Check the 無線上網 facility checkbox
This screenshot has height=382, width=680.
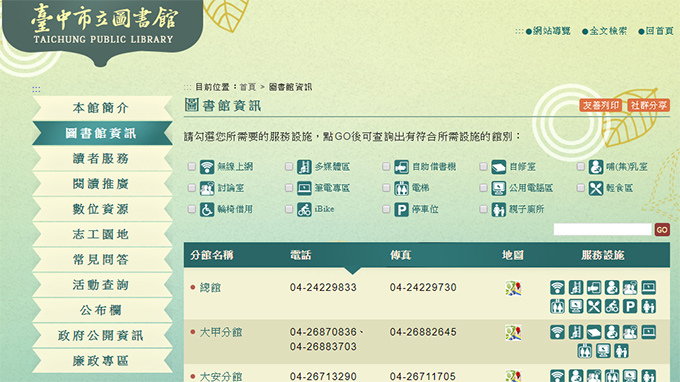coord(192,167)
